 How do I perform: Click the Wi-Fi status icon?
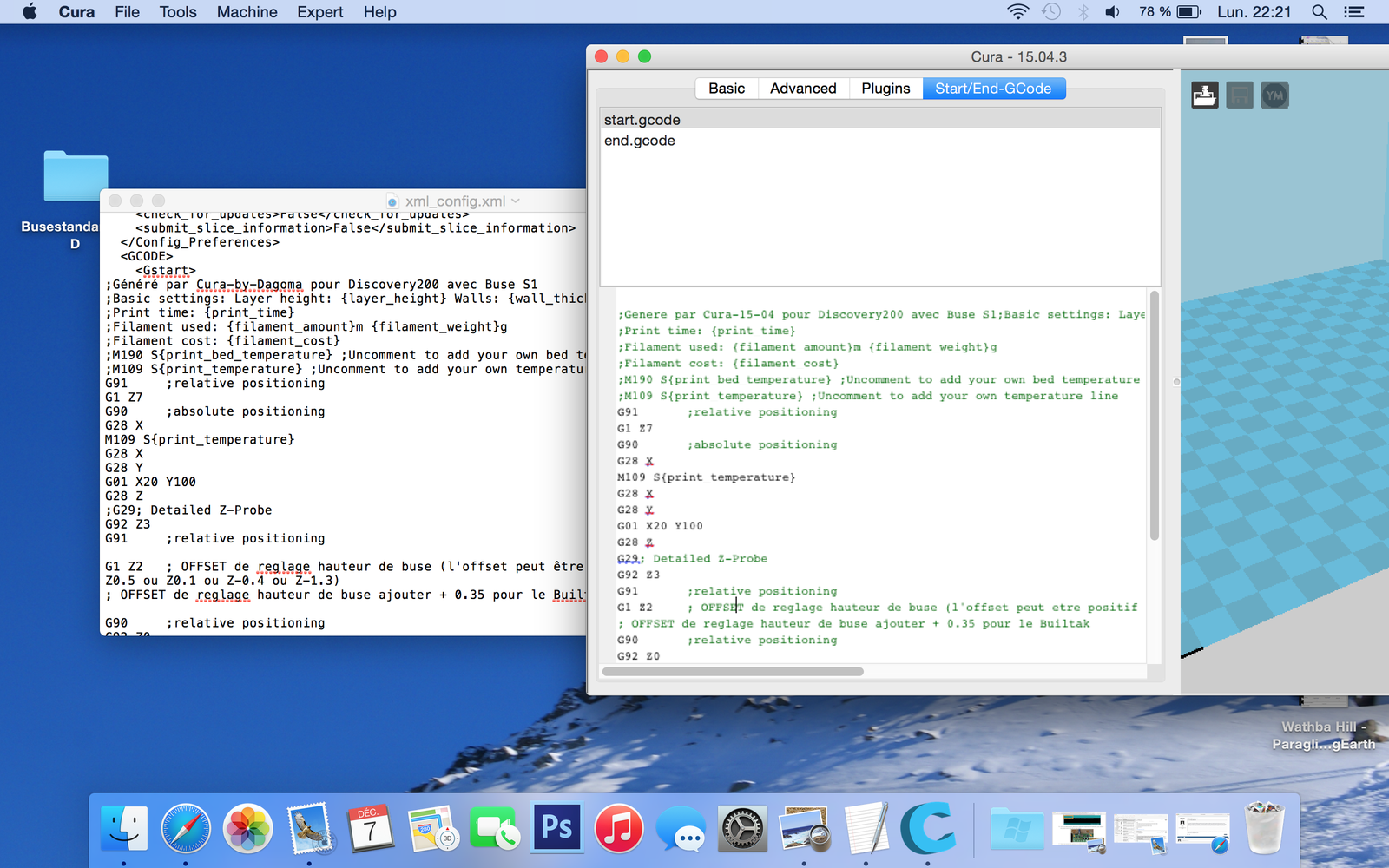[1017, 12]
